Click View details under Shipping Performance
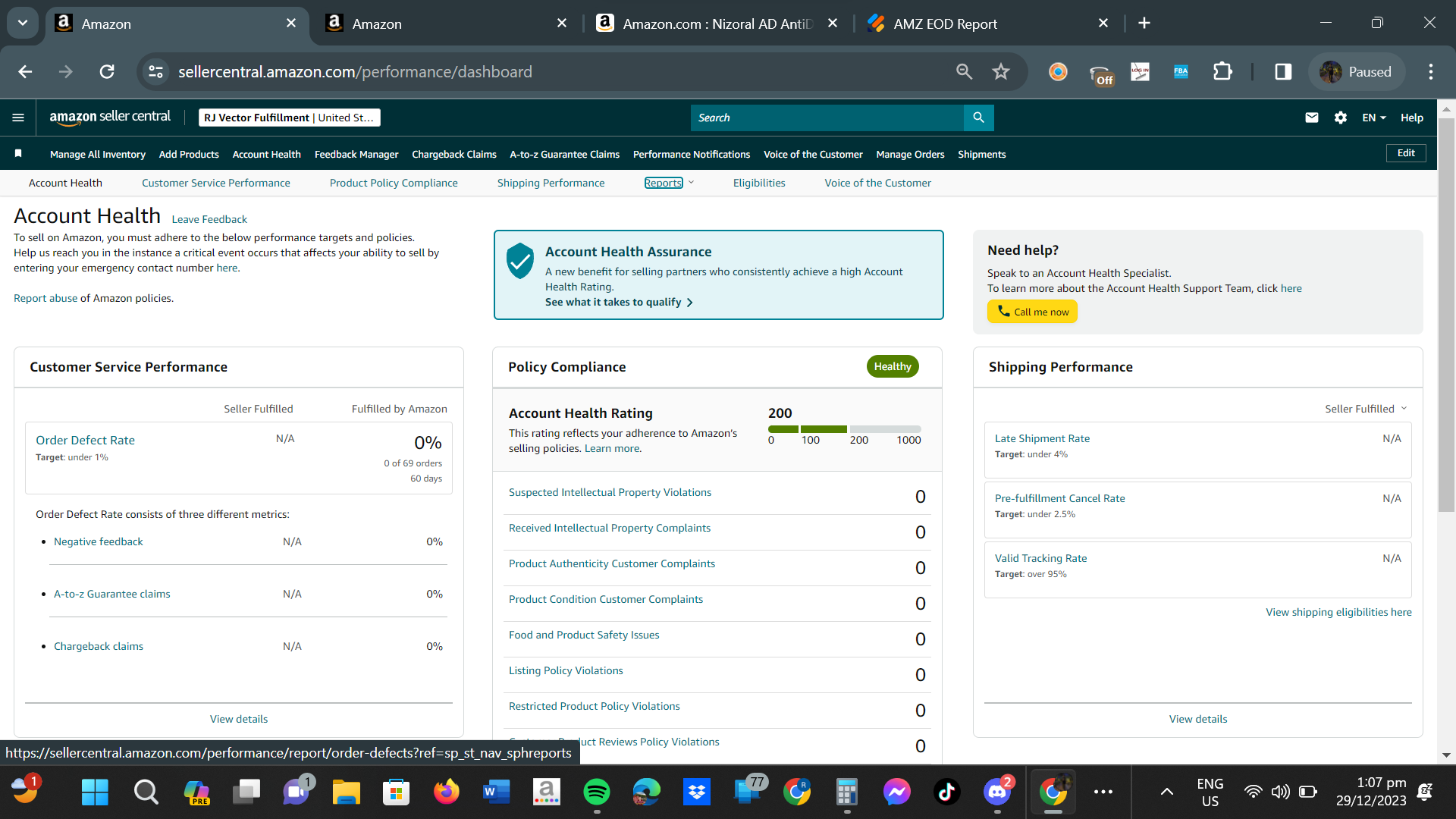1456x819 pixels. click(x=1198, y=719)
